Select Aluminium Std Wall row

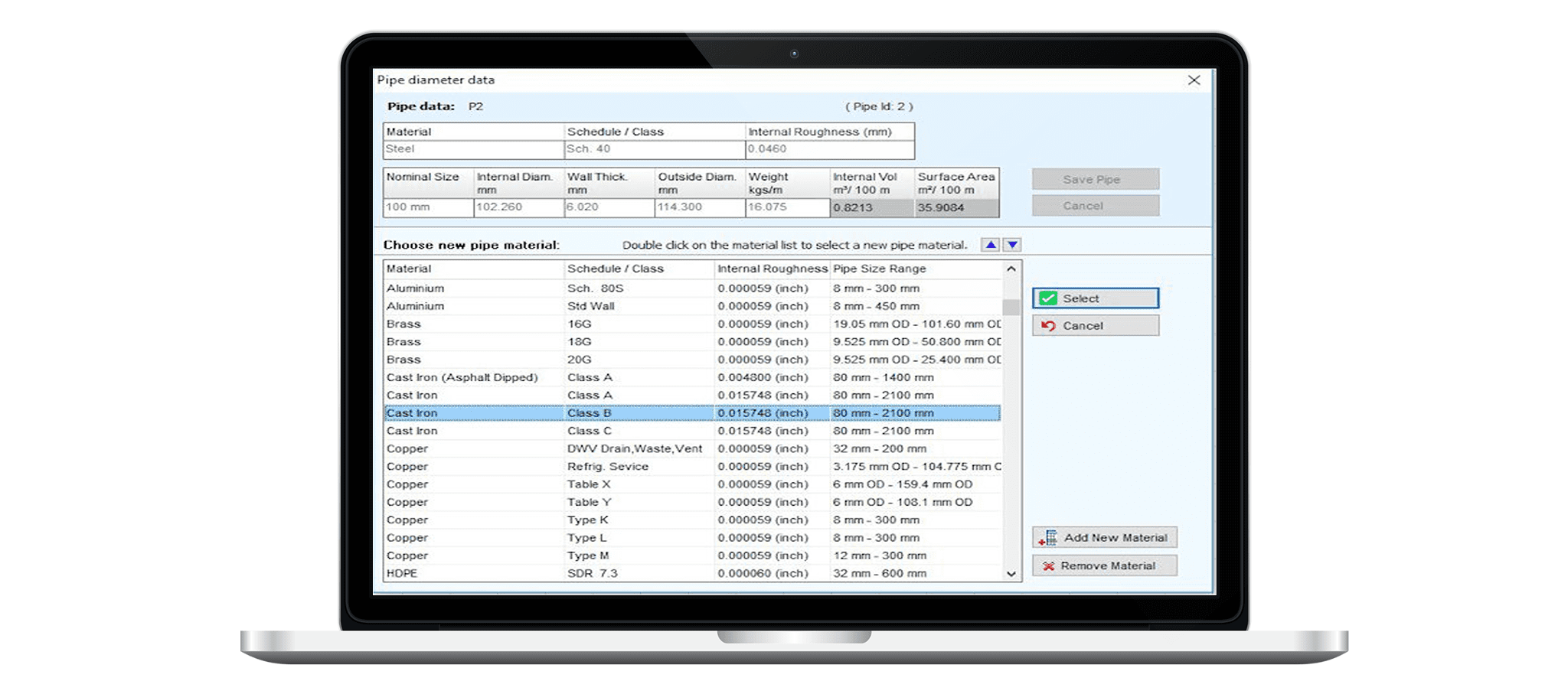pyautogui.click(x=692, y=306)
